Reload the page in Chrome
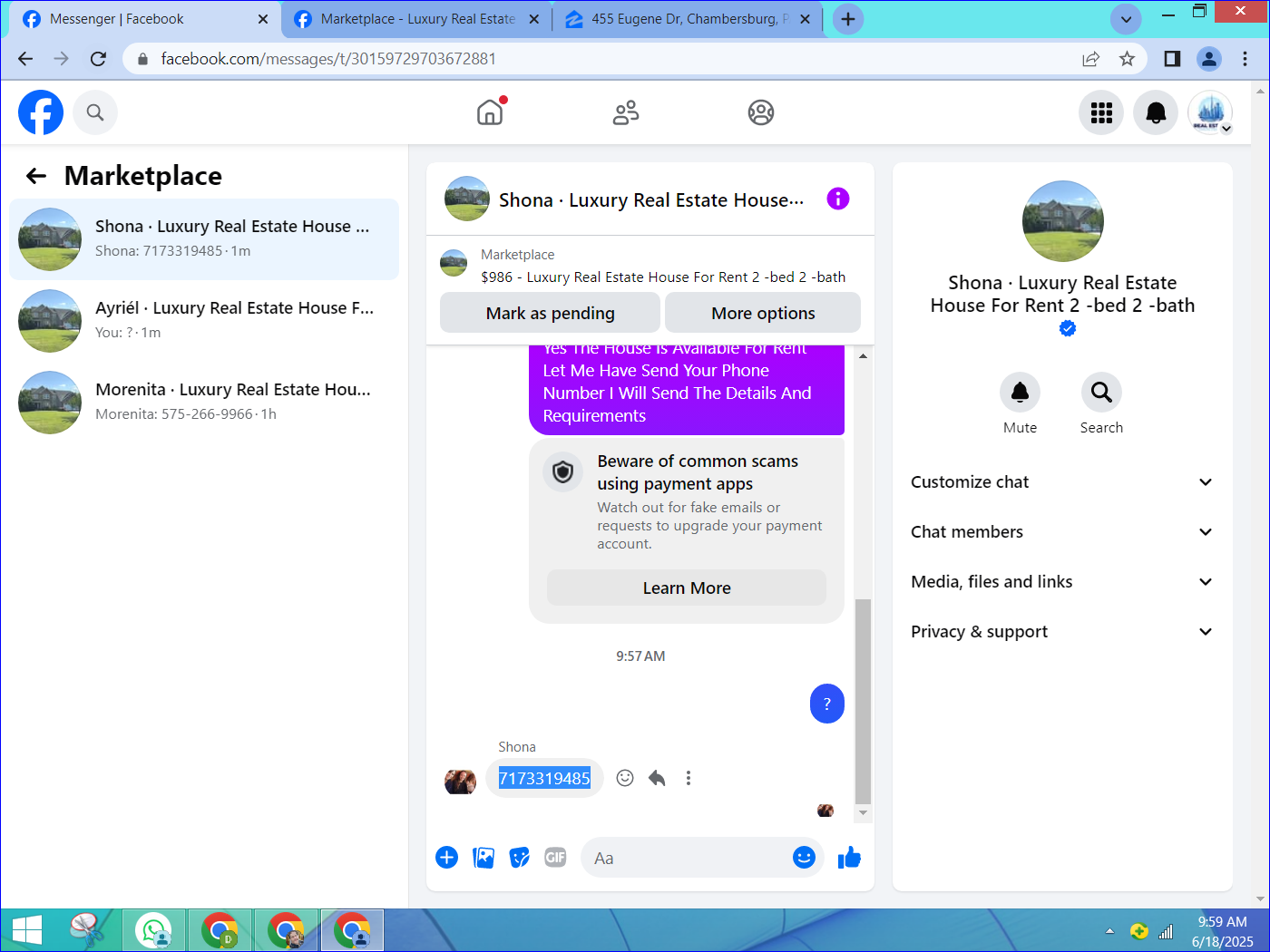1270x952 pixels. pyautogui.click(x=98, y=59)
